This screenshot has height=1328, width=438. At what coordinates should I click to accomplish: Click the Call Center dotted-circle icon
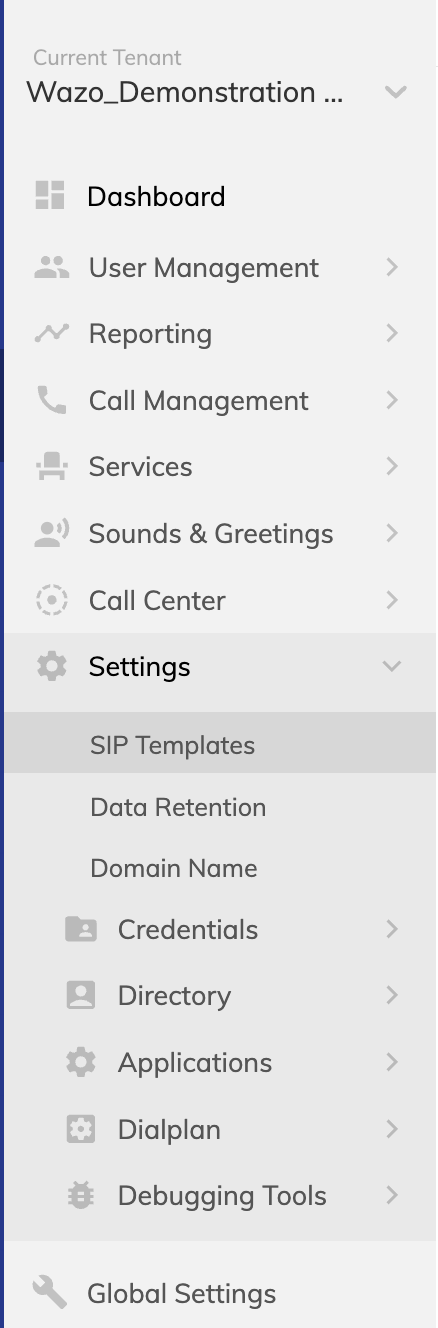51,600
